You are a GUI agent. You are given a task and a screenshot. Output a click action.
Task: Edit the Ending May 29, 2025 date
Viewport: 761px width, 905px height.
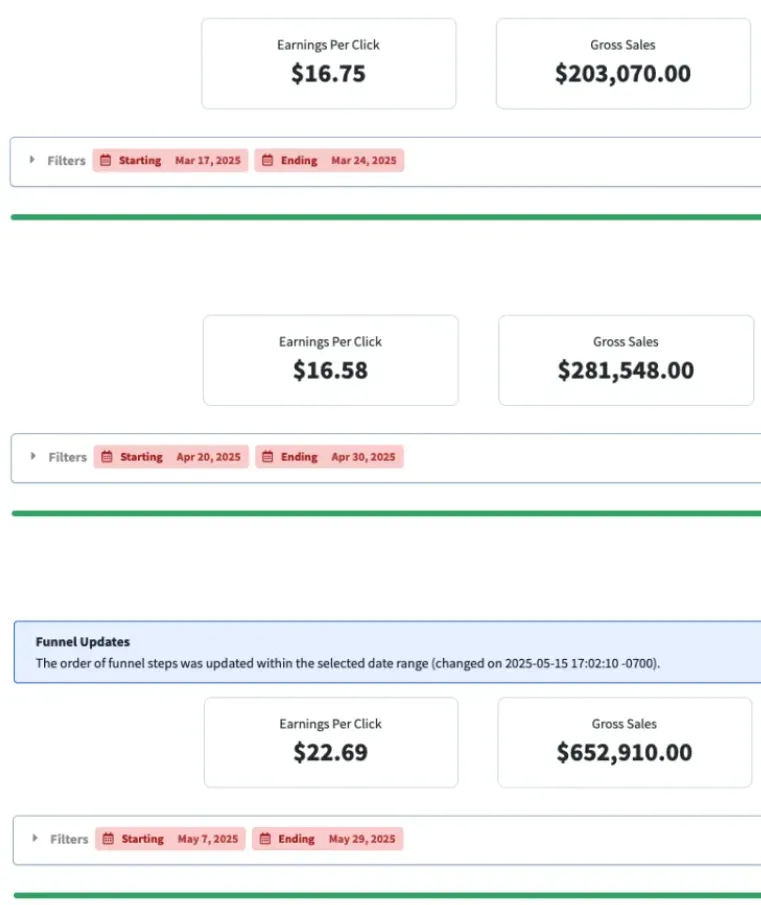tap(327, 839)
